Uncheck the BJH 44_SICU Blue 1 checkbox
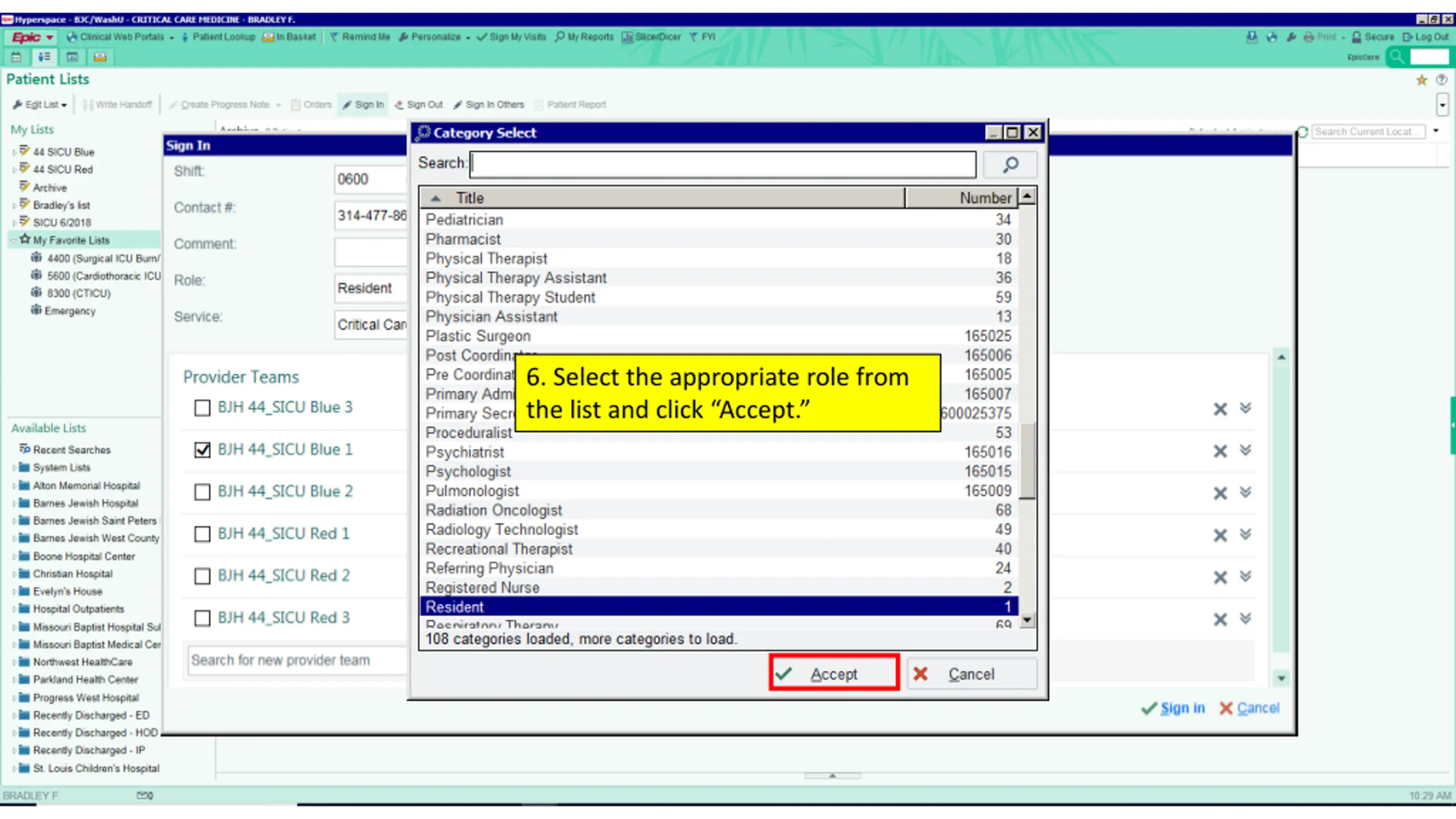Screen dimensions: 1456x819 (x=202, y=450)
